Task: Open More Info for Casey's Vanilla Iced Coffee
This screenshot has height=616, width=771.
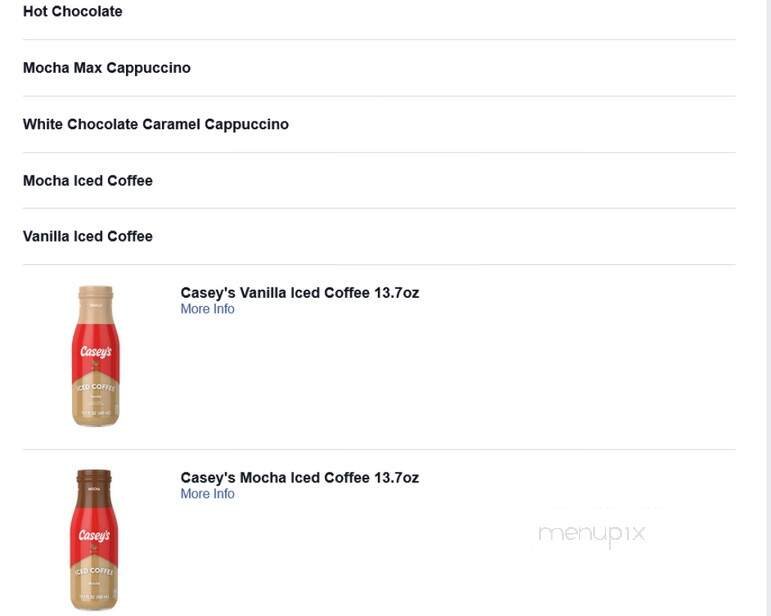Action: 207,309
